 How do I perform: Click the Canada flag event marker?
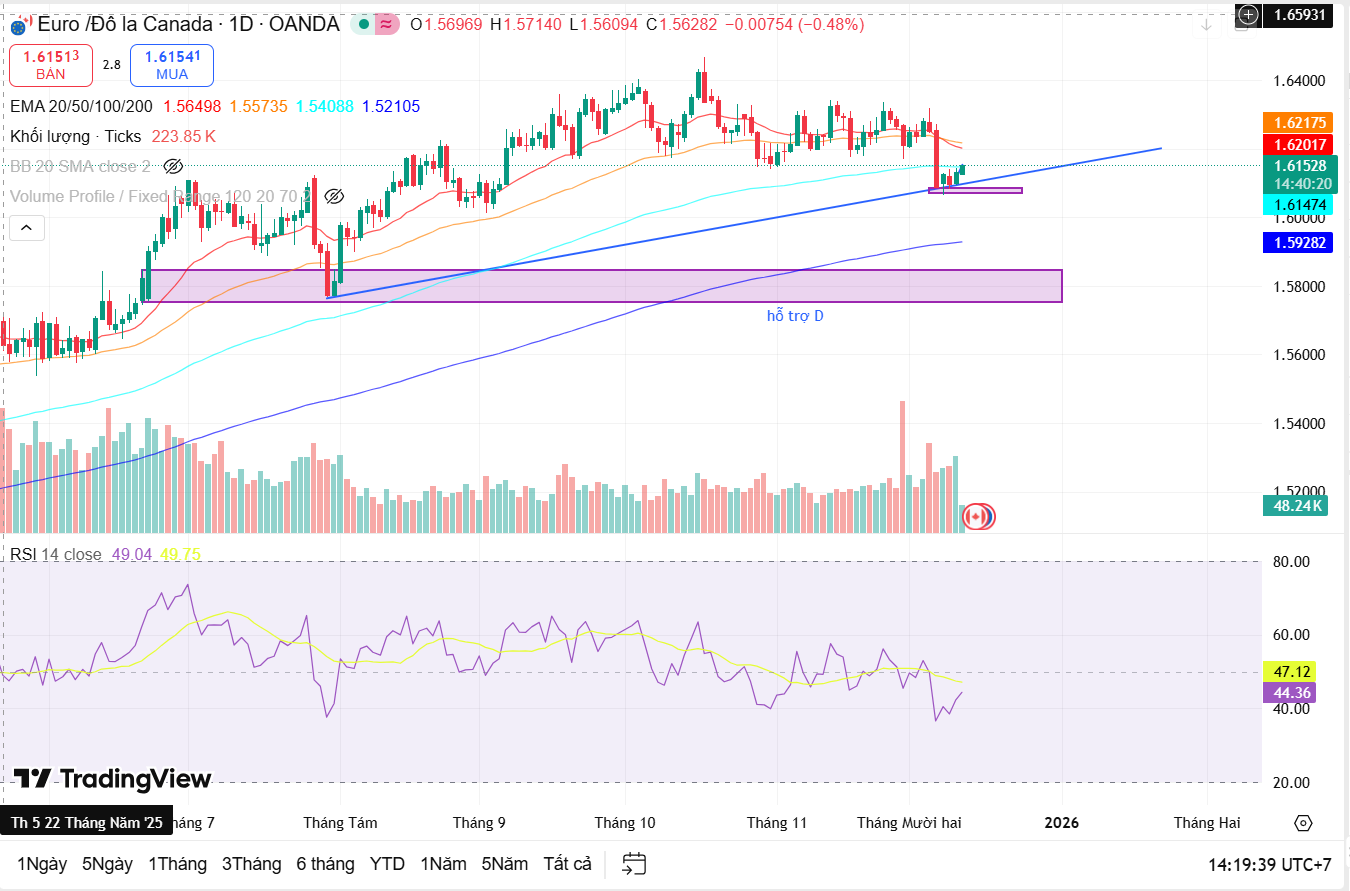pos(977,516)
